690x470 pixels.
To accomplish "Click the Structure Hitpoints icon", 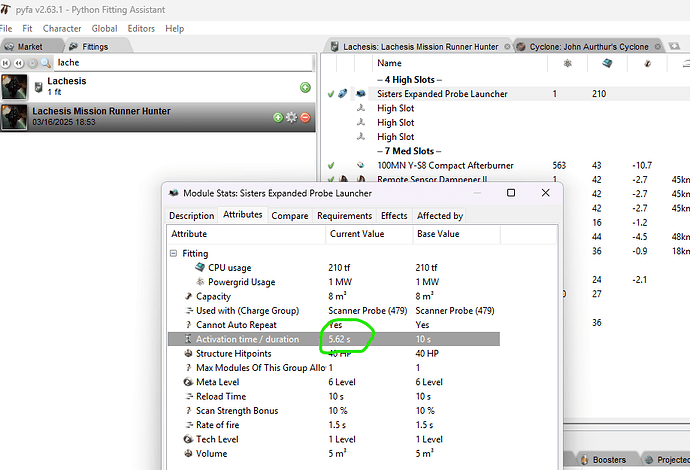I will pos(188,353).
